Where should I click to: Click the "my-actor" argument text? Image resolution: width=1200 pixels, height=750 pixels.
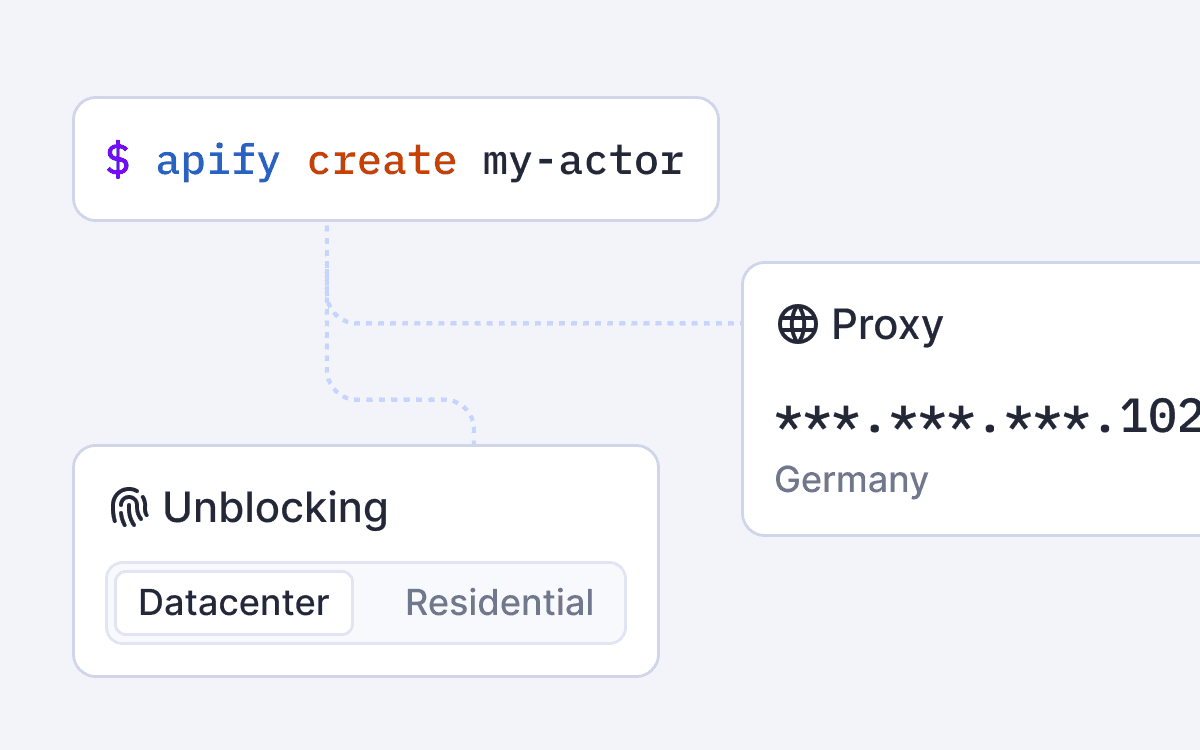[x=583, y=160]
